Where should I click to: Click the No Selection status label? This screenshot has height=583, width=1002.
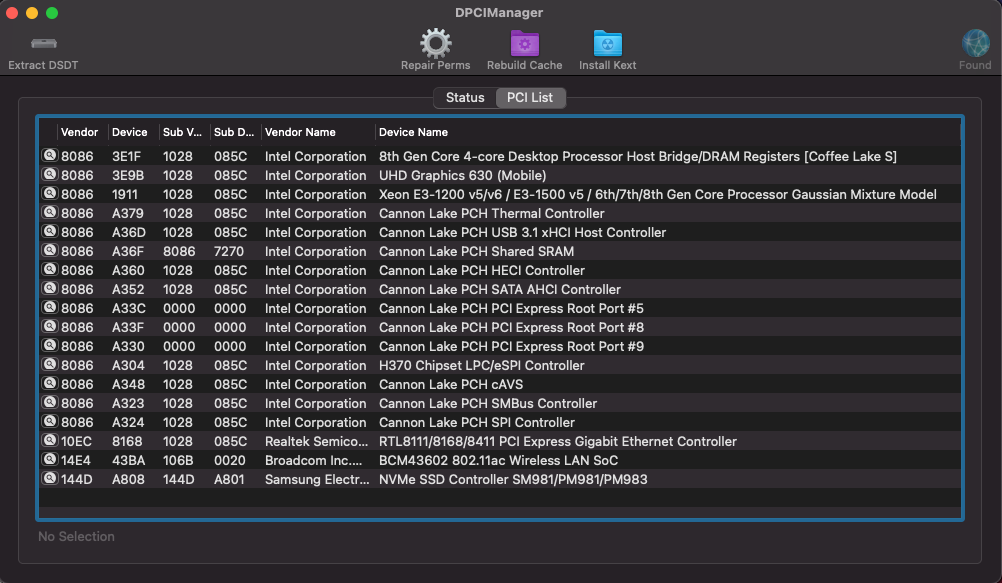coord(76,536)
